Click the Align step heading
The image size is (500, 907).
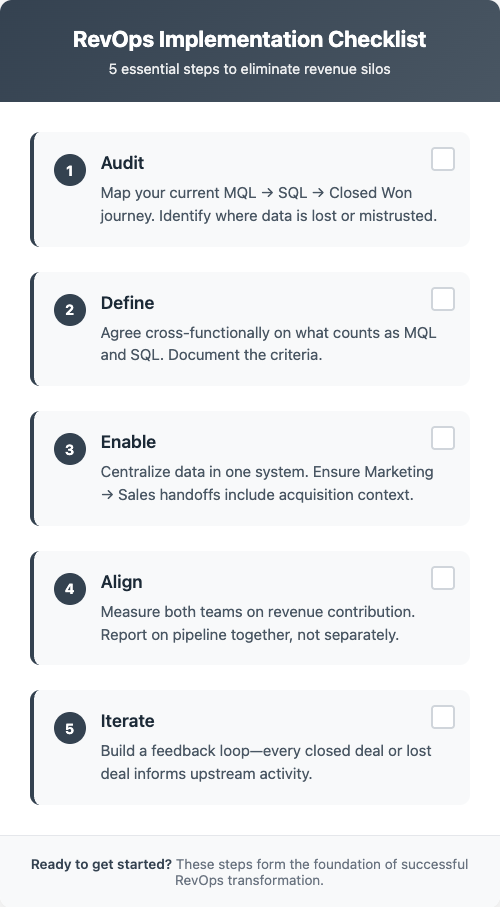tap(122, 582)
